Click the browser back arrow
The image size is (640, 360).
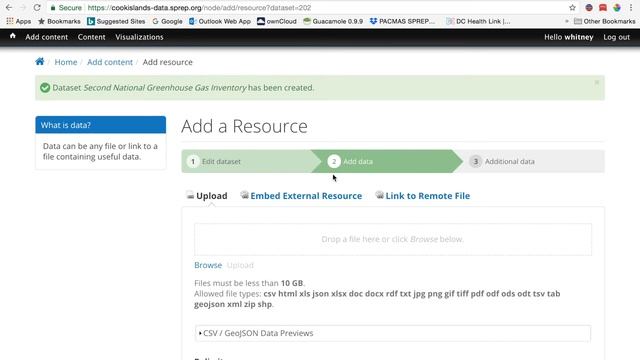[9, 7]
